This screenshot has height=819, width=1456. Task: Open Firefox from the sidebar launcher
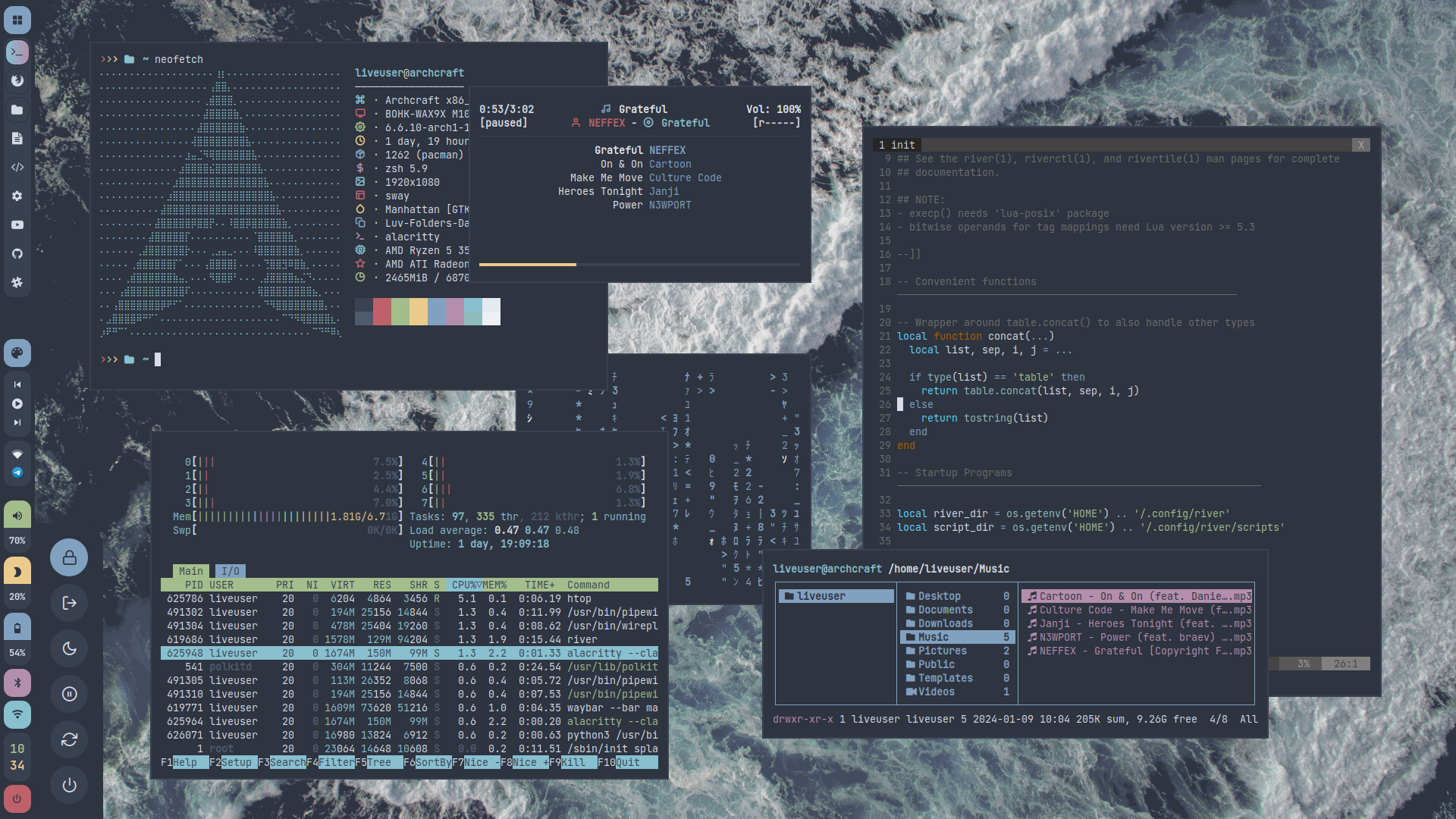(17, 81)
